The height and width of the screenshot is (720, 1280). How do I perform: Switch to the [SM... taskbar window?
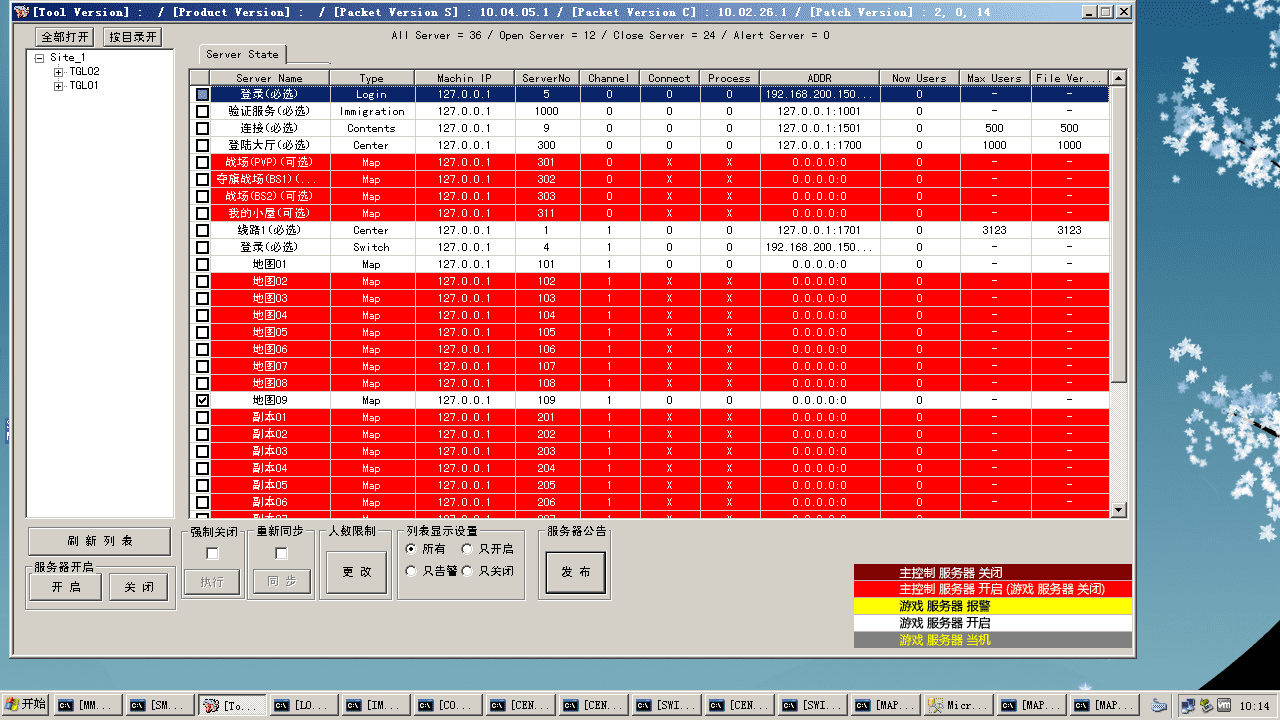coord(159,706)
